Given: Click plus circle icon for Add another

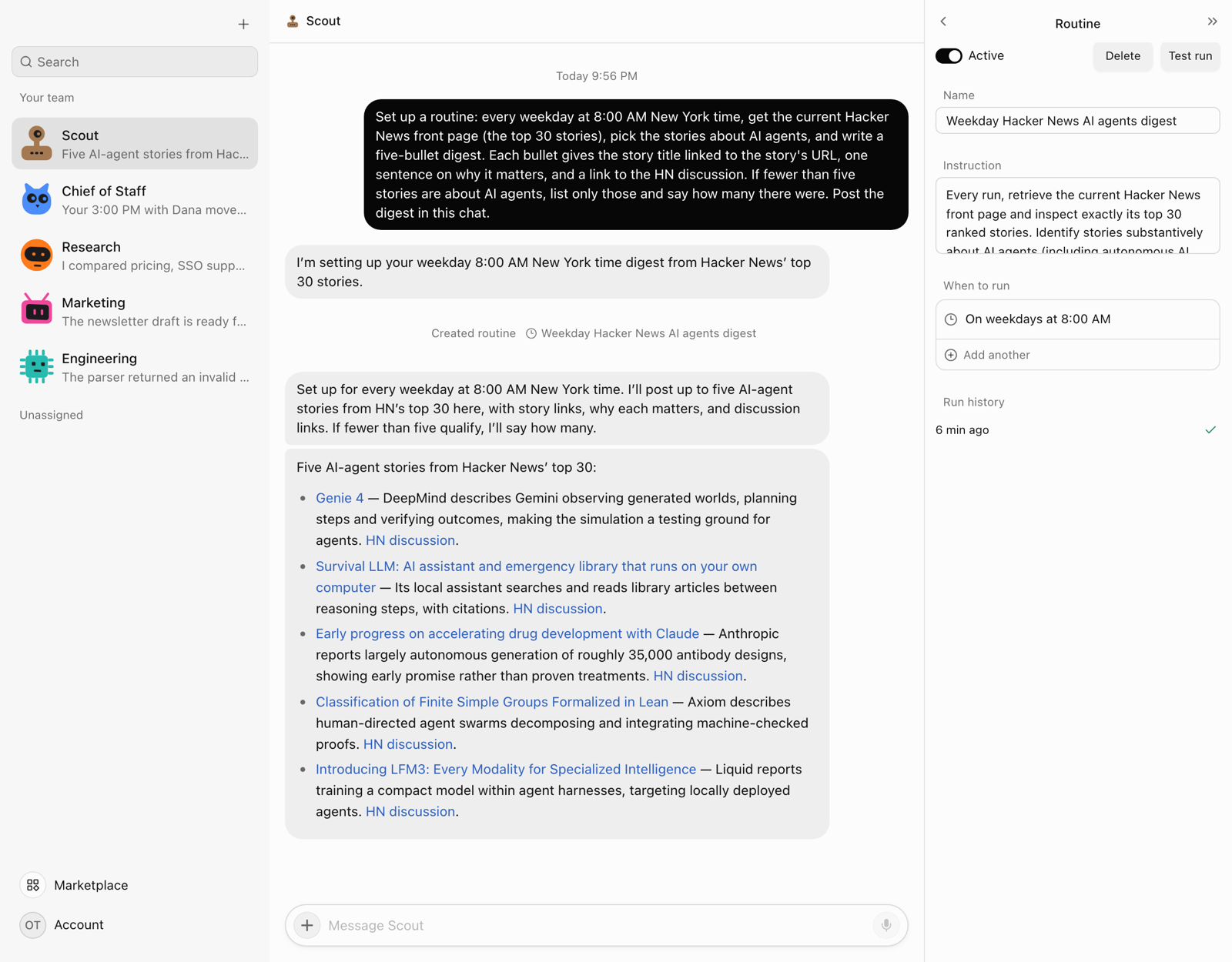Looking at the screenshot, I should (951, 355).
